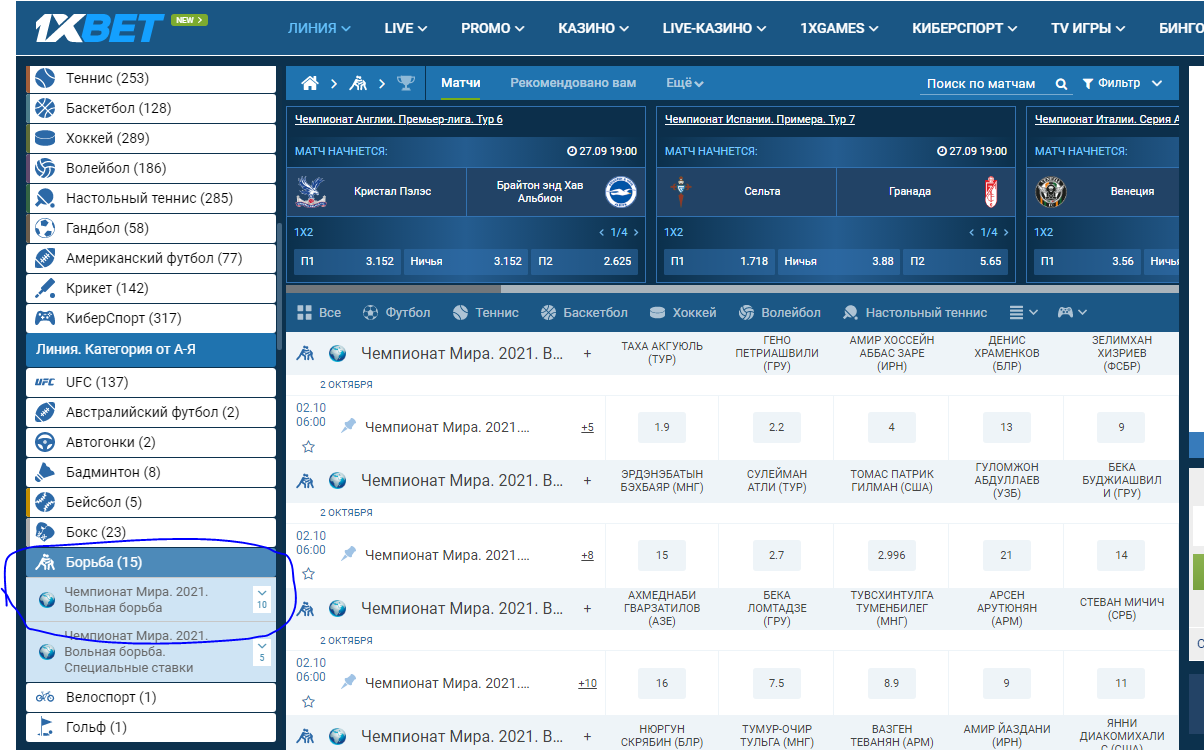The height and width of the screenshot is (750, 1204).
Task: Click the tennis ball icon in sidebar
Action: pos(45,78)
